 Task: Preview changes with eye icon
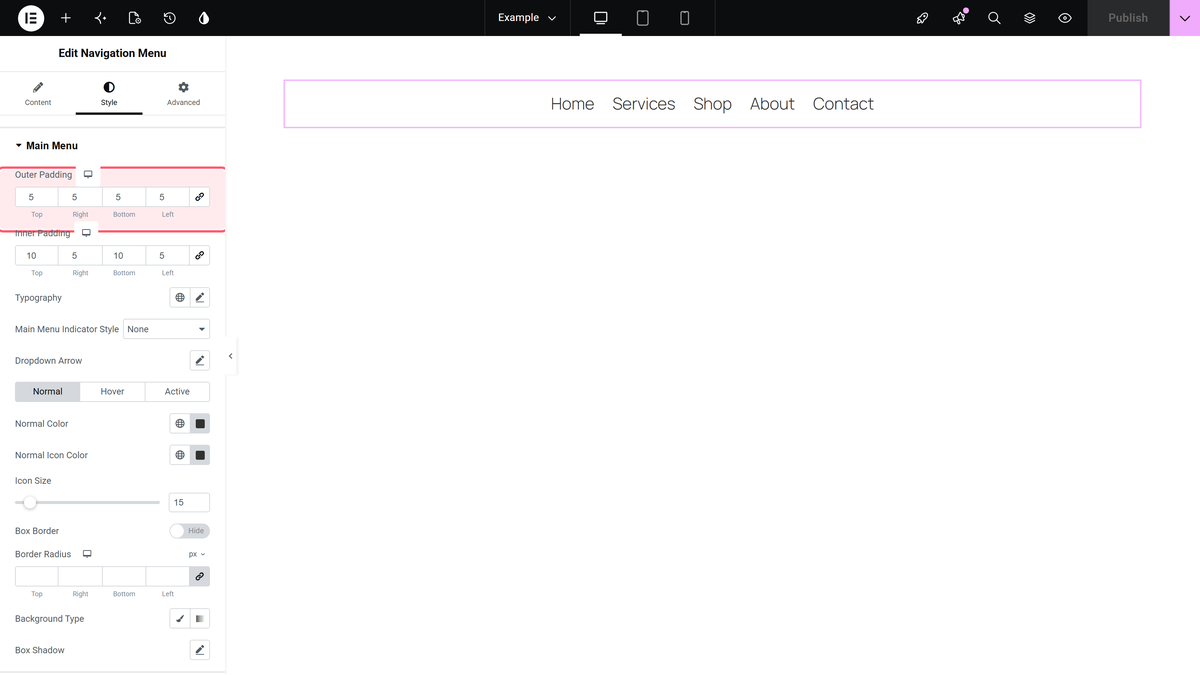click(x=1065, y=18)
